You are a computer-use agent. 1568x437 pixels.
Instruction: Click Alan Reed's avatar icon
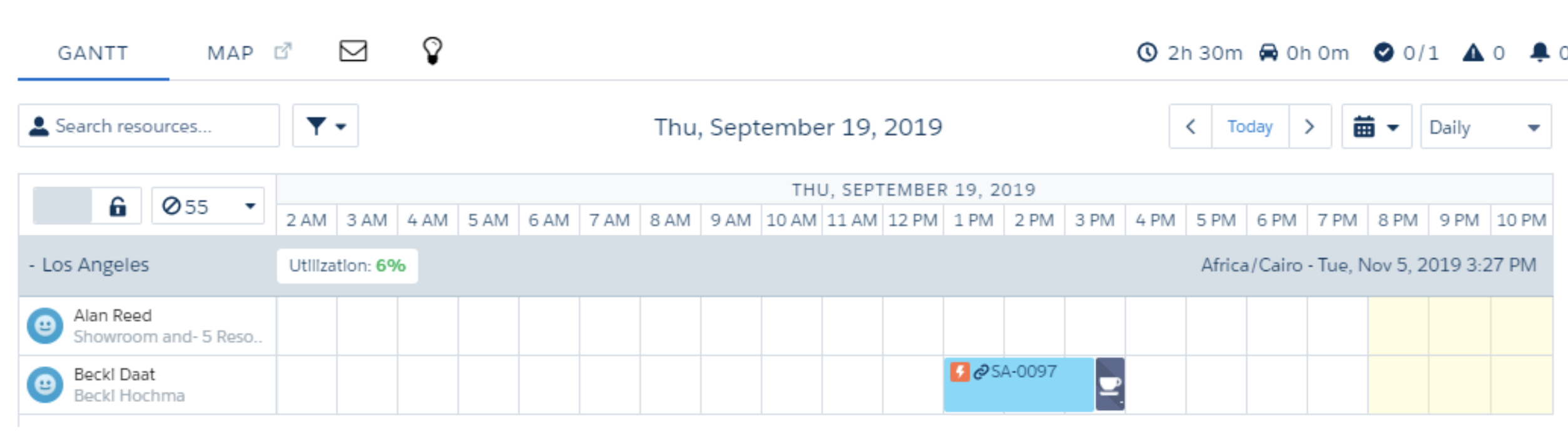(45, 326)
